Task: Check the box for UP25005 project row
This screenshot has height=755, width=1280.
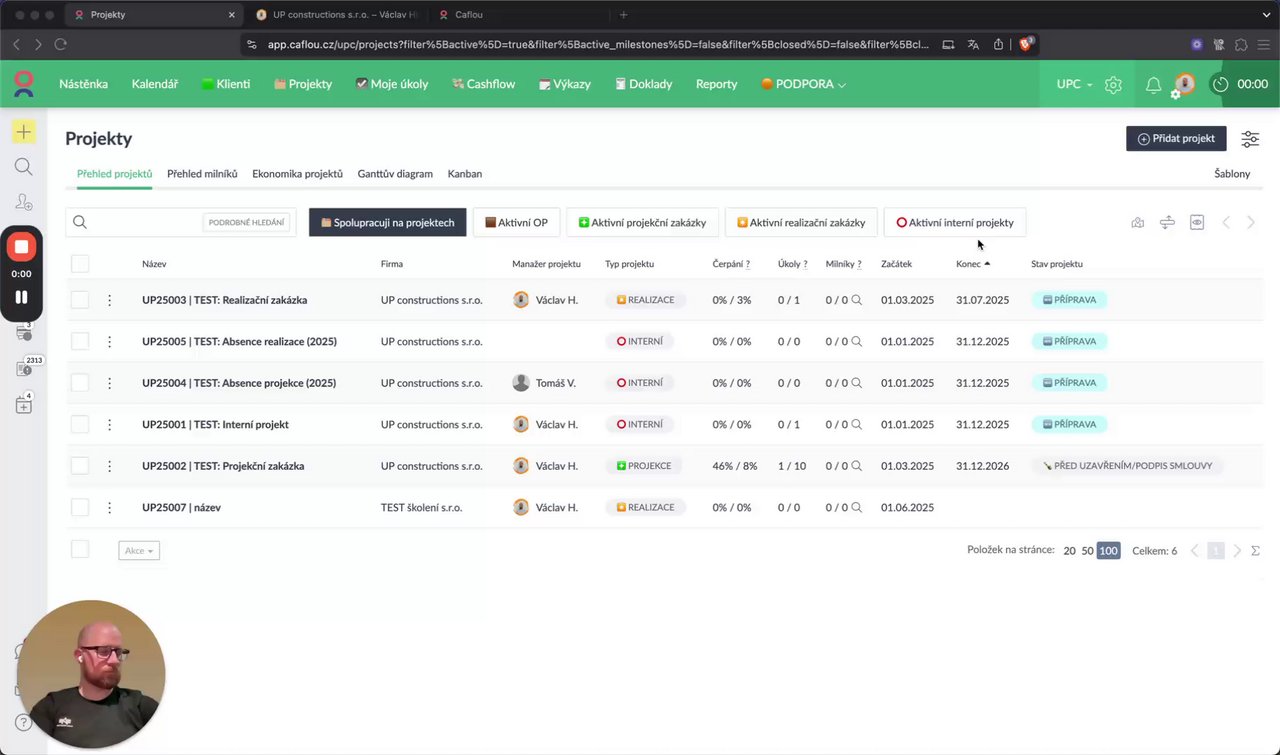Action: point(80,341)
